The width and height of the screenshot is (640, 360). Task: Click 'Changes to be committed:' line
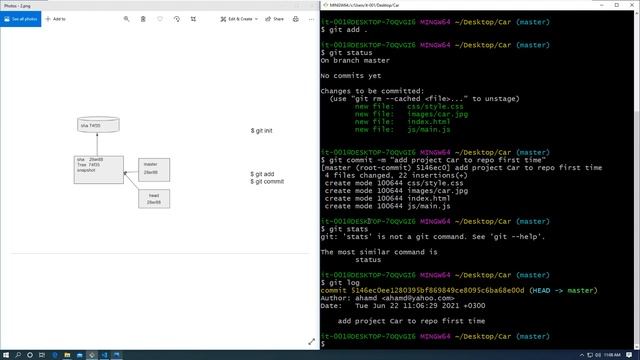point(372,91)
